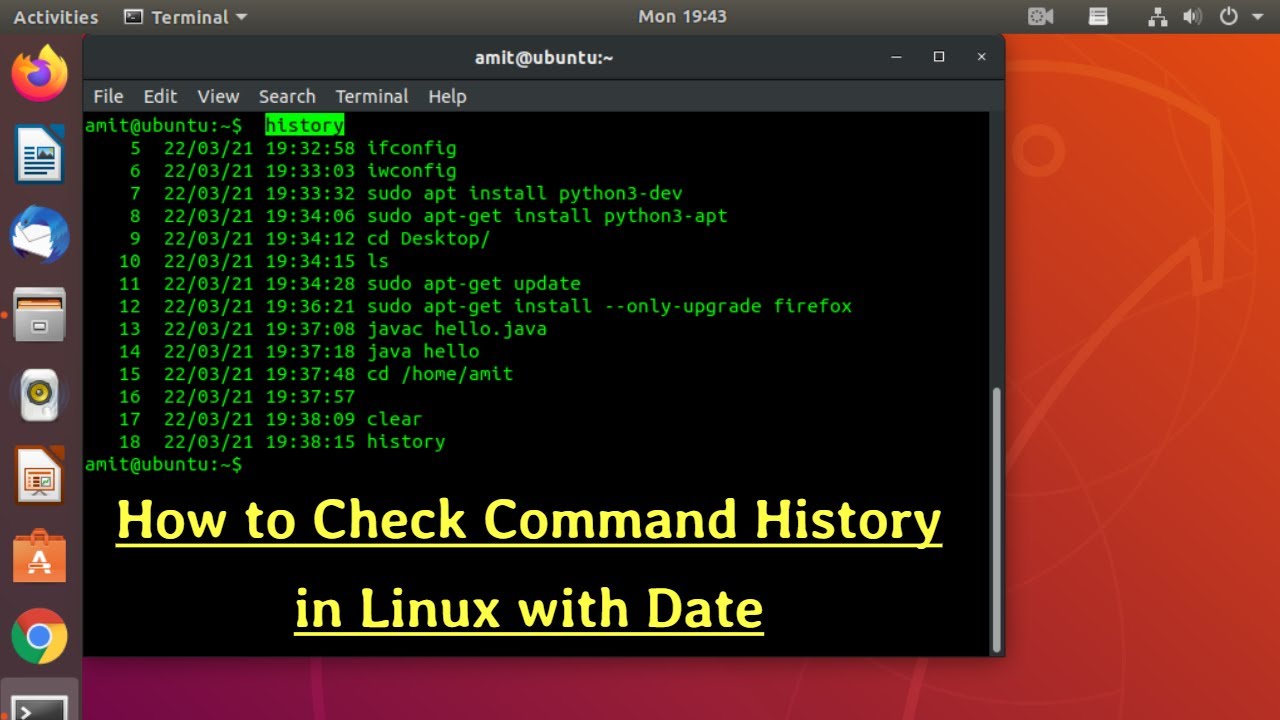Screen dimensions: 1280x720
Task: Click 'sudo apt-get install python3-apt' line
Action: pyautogui.click(x=547, y=216)
